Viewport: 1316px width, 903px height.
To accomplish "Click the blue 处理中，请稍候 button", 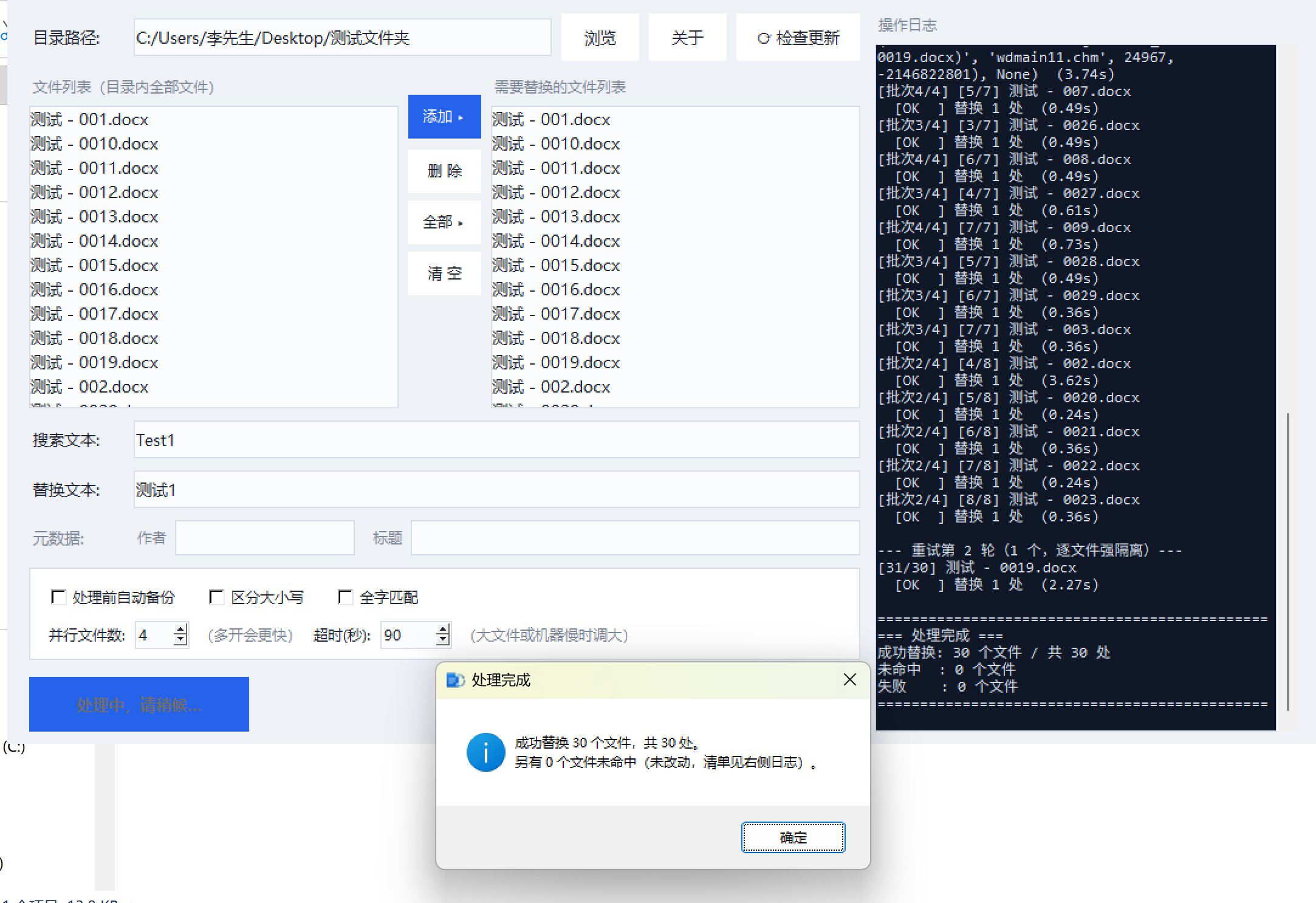I will pos(139,704).
